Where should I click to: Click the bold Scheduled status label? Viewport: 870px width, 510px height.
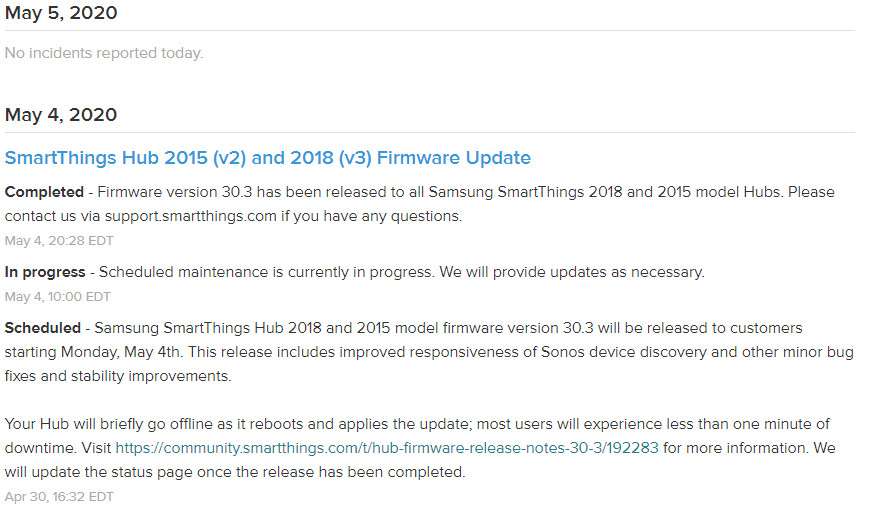tap(43, 328)
